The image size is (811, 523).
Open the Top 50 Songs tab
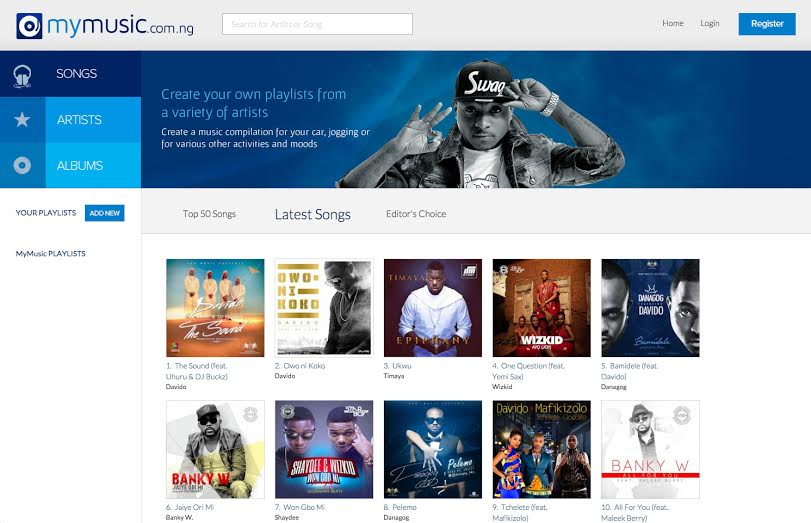[x=209, y=214]
